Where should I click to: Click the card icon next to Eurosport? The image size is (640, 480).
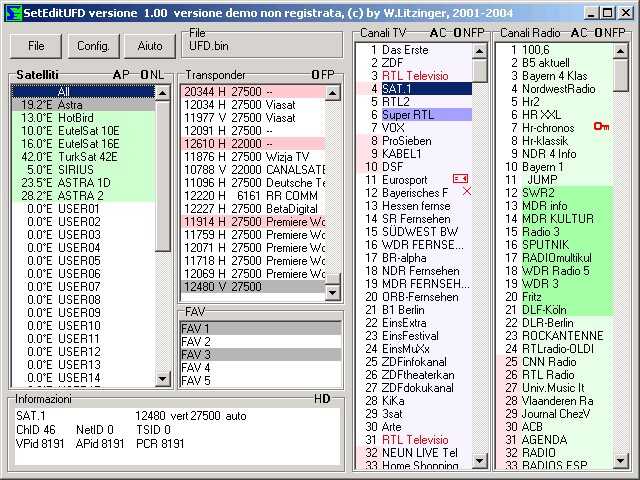click(x=460, y=178)
